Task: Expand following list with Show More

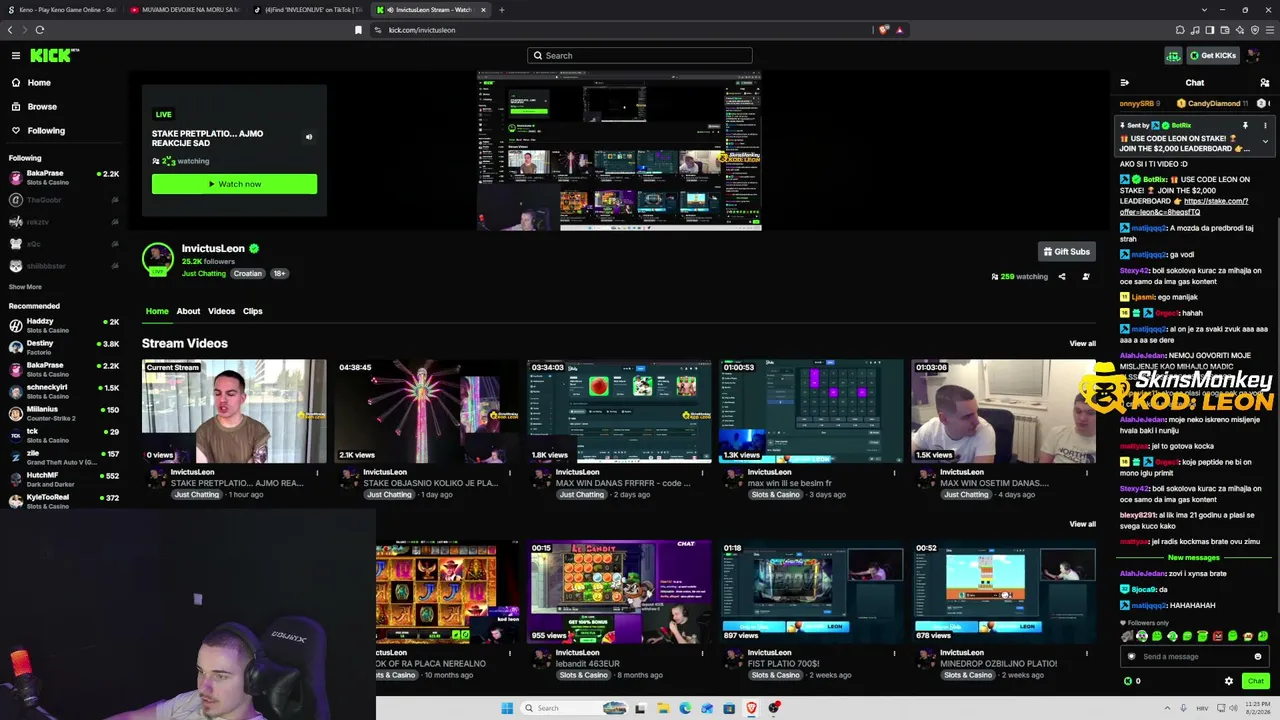Action: pos(25,287)
